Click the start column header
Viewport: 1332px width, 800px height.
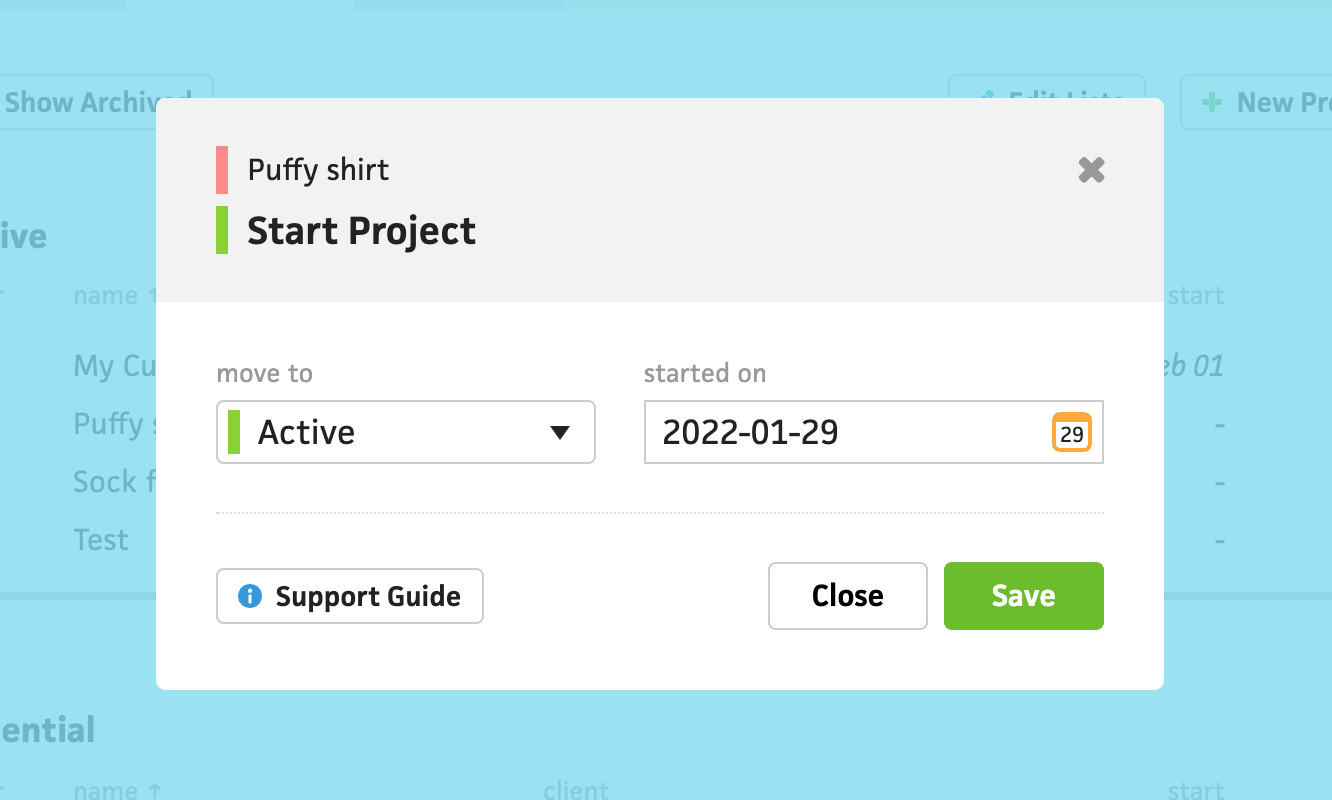pyautogui.click(x=1195, y=296)
